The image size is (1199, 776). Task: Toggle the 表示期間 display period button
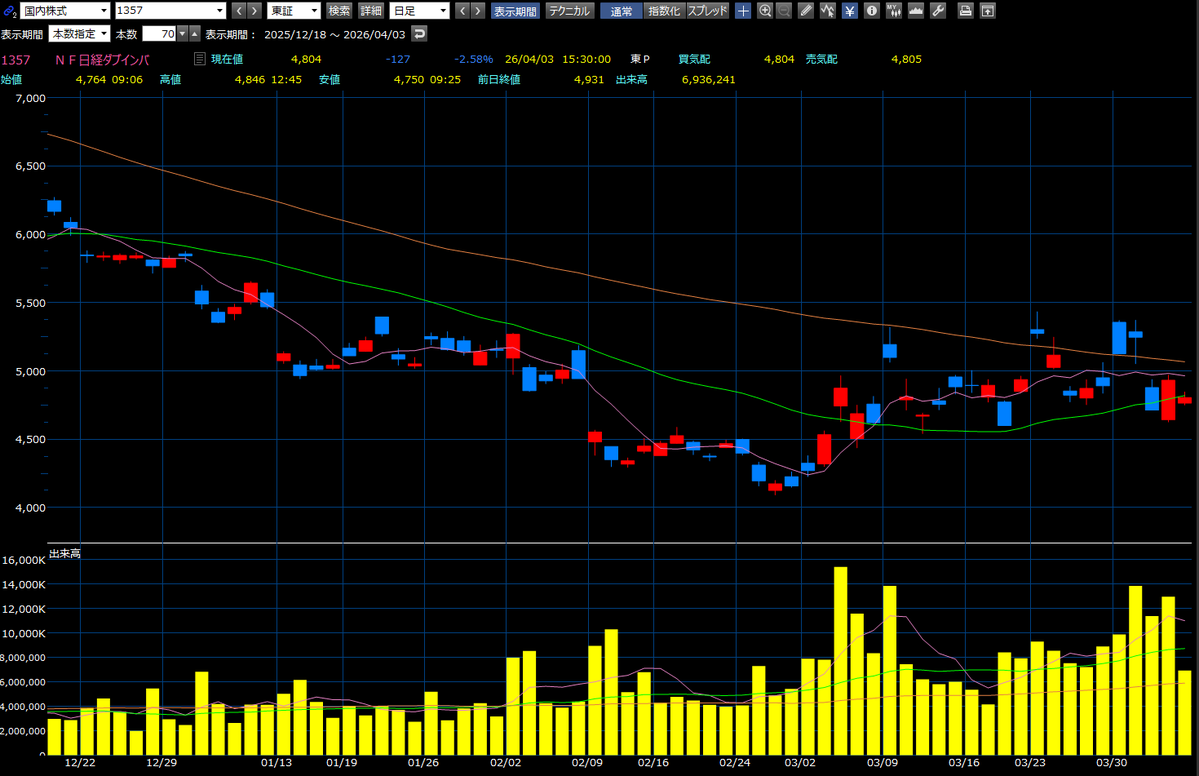click(x=515, y=11)
